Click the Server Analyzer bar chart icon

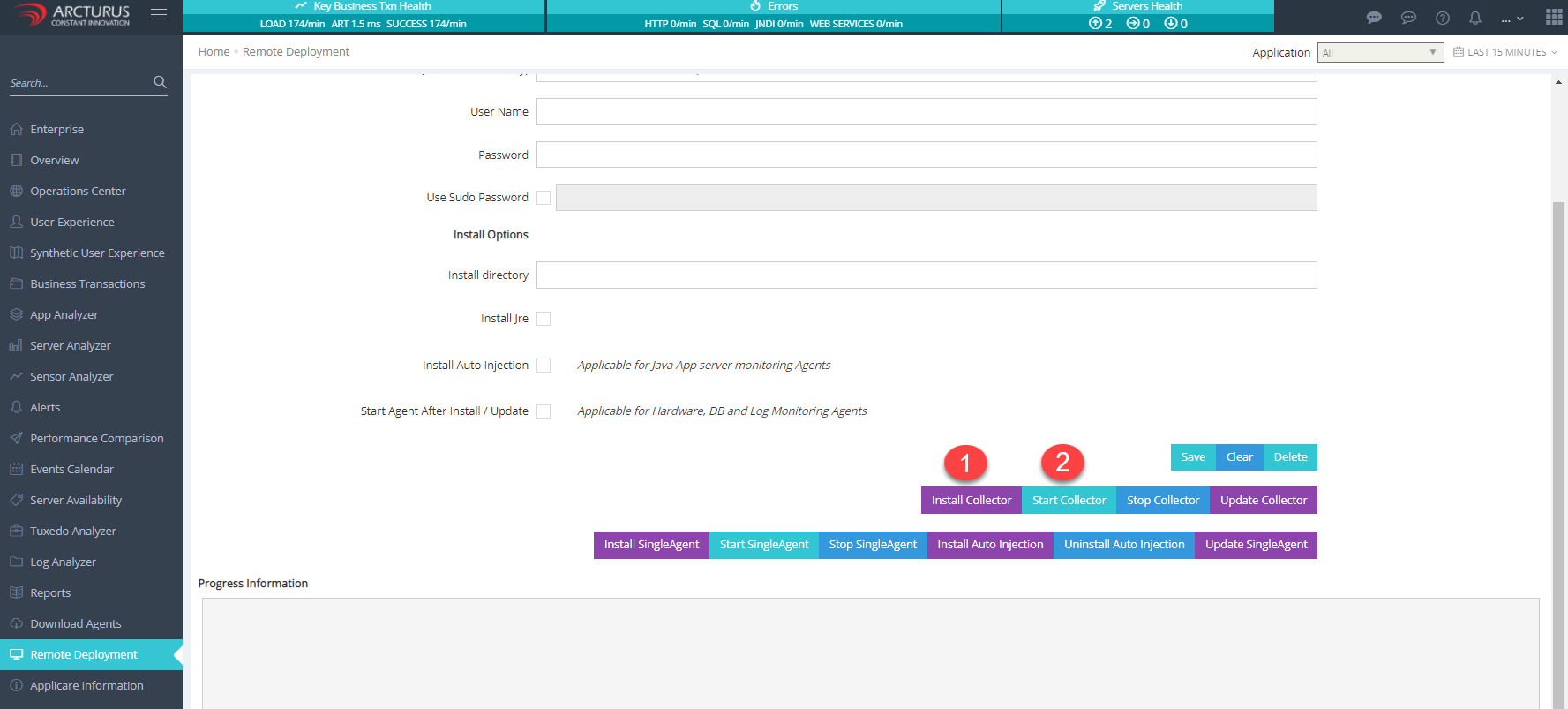[x=16, y=345]
